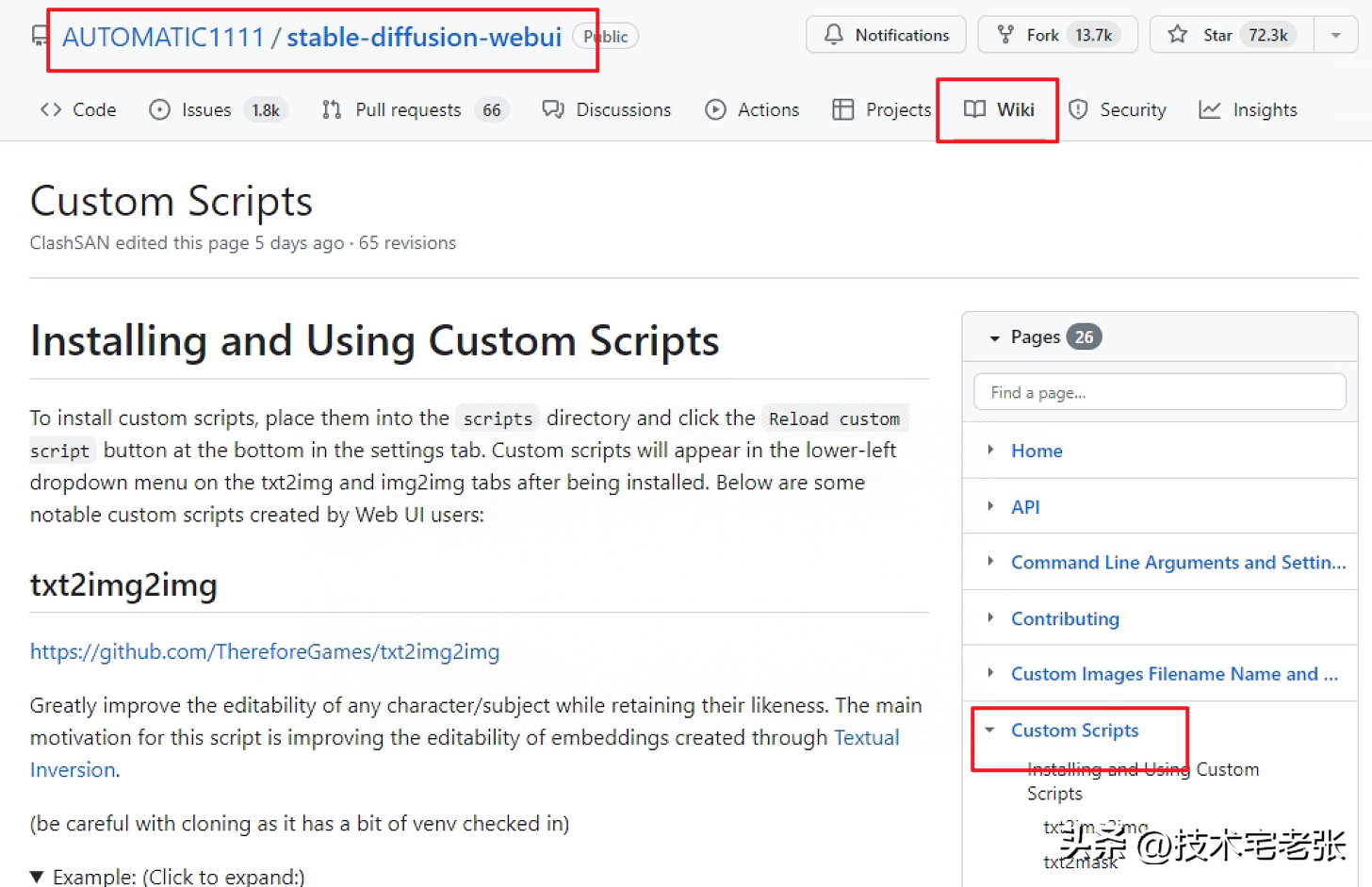Expand the Command Line Arguments arrow
The height and width of the screenshot is (887, 1372).
tap(990, 561)
